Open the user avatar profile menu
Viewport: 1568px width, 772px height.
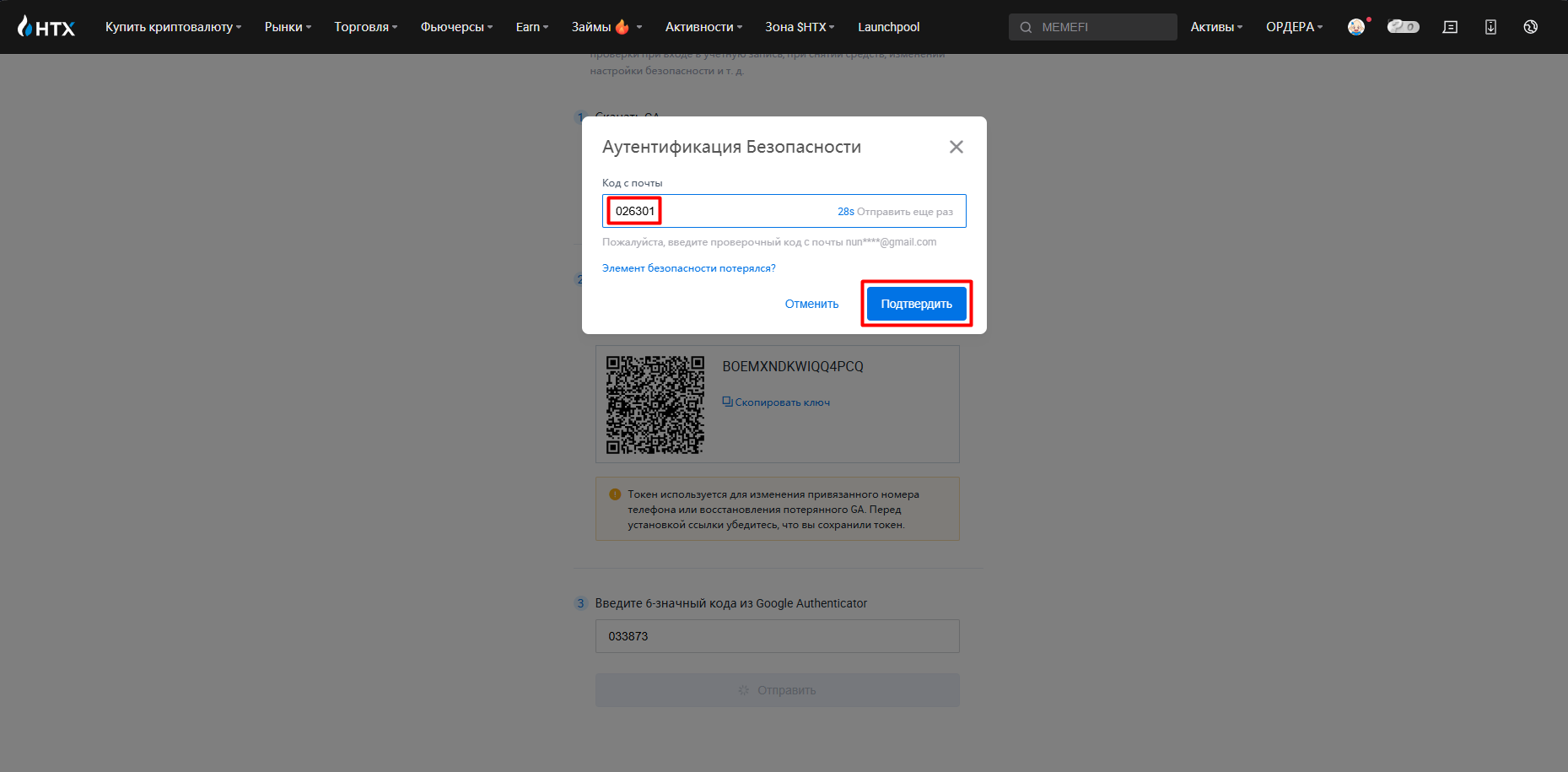click(1356, 27)
